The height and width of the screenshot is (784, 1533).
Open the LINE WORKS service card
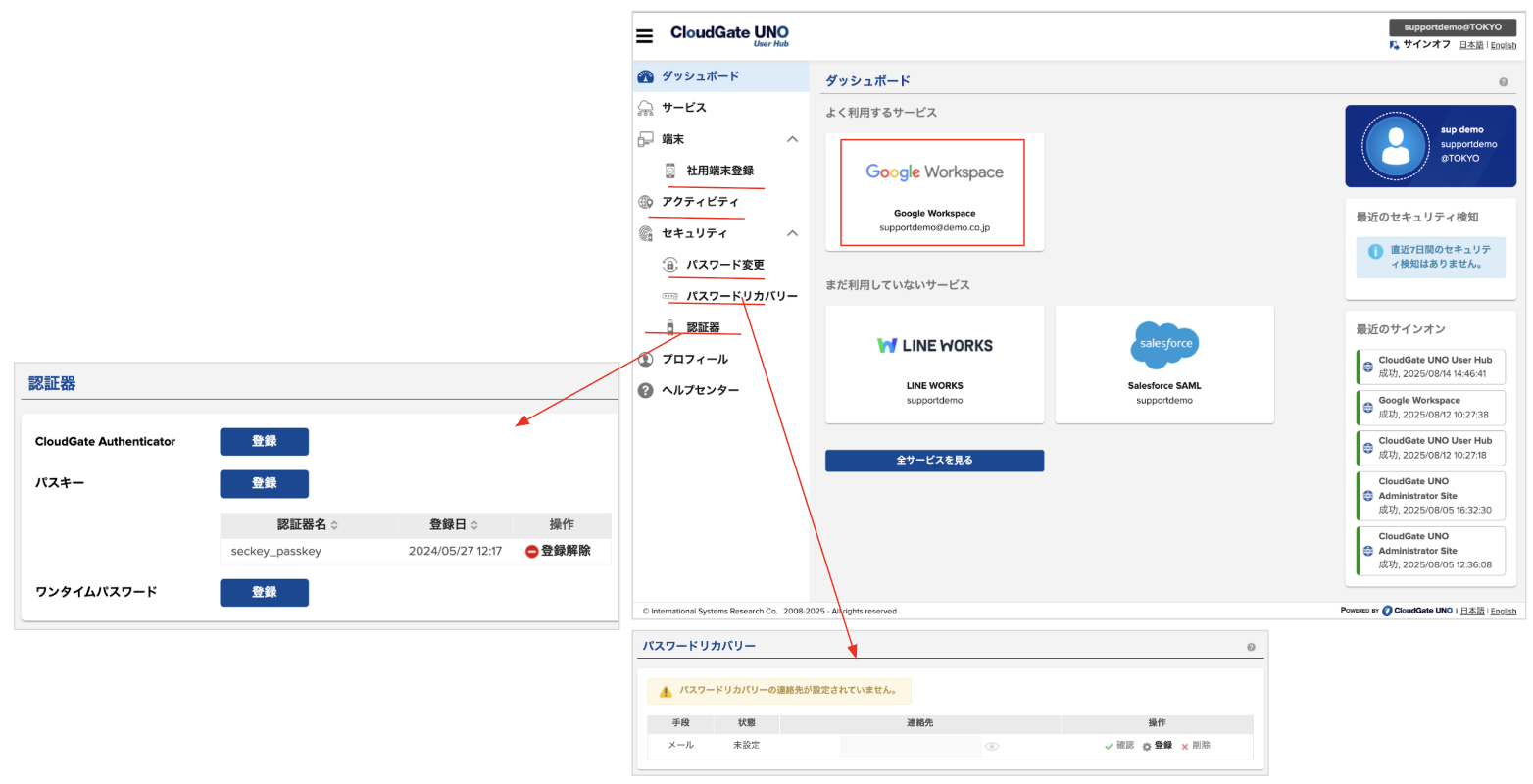[934, 365]
